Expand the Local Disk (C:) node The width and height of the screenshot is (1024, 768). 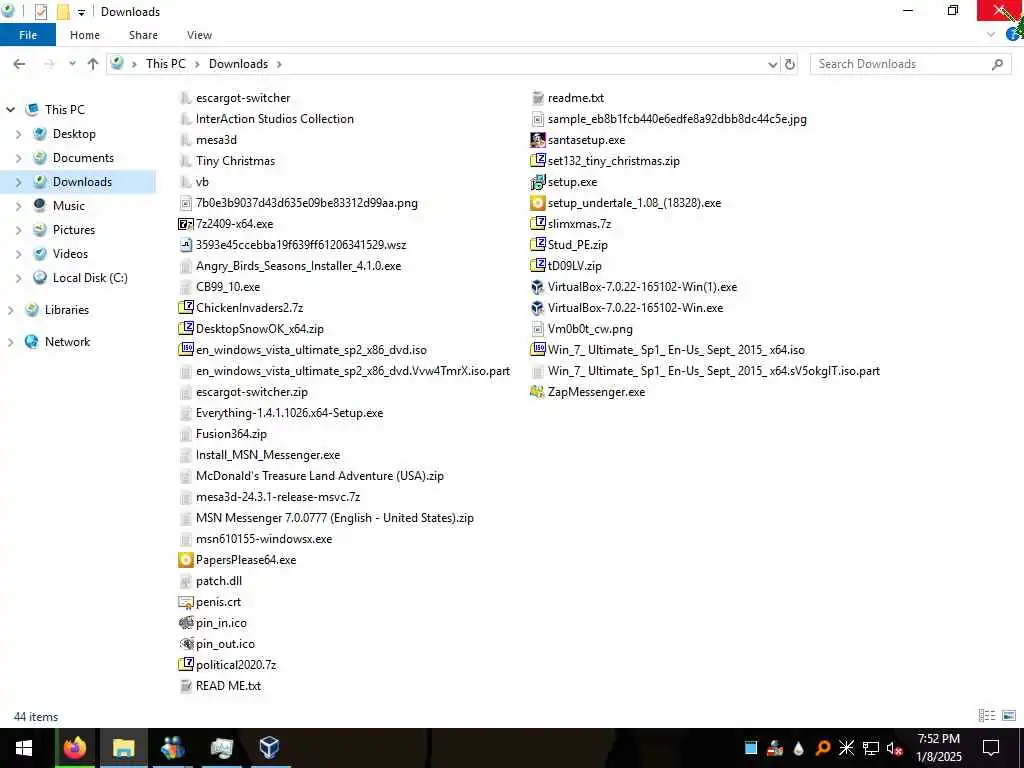(x=18, y=278)
